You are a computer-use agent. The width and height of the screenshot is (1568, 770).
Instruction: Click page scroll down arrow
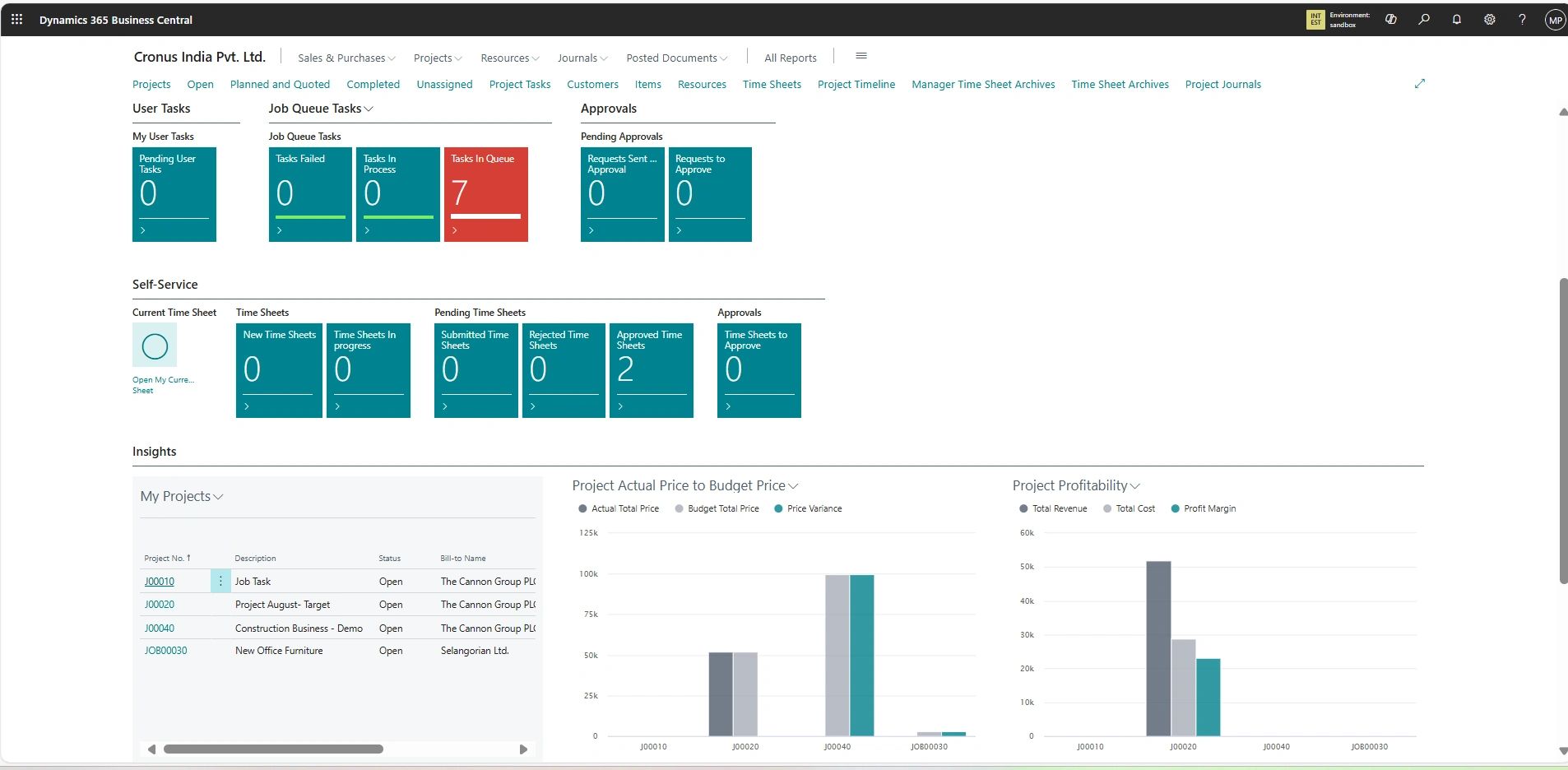(x=1563, y=751)
